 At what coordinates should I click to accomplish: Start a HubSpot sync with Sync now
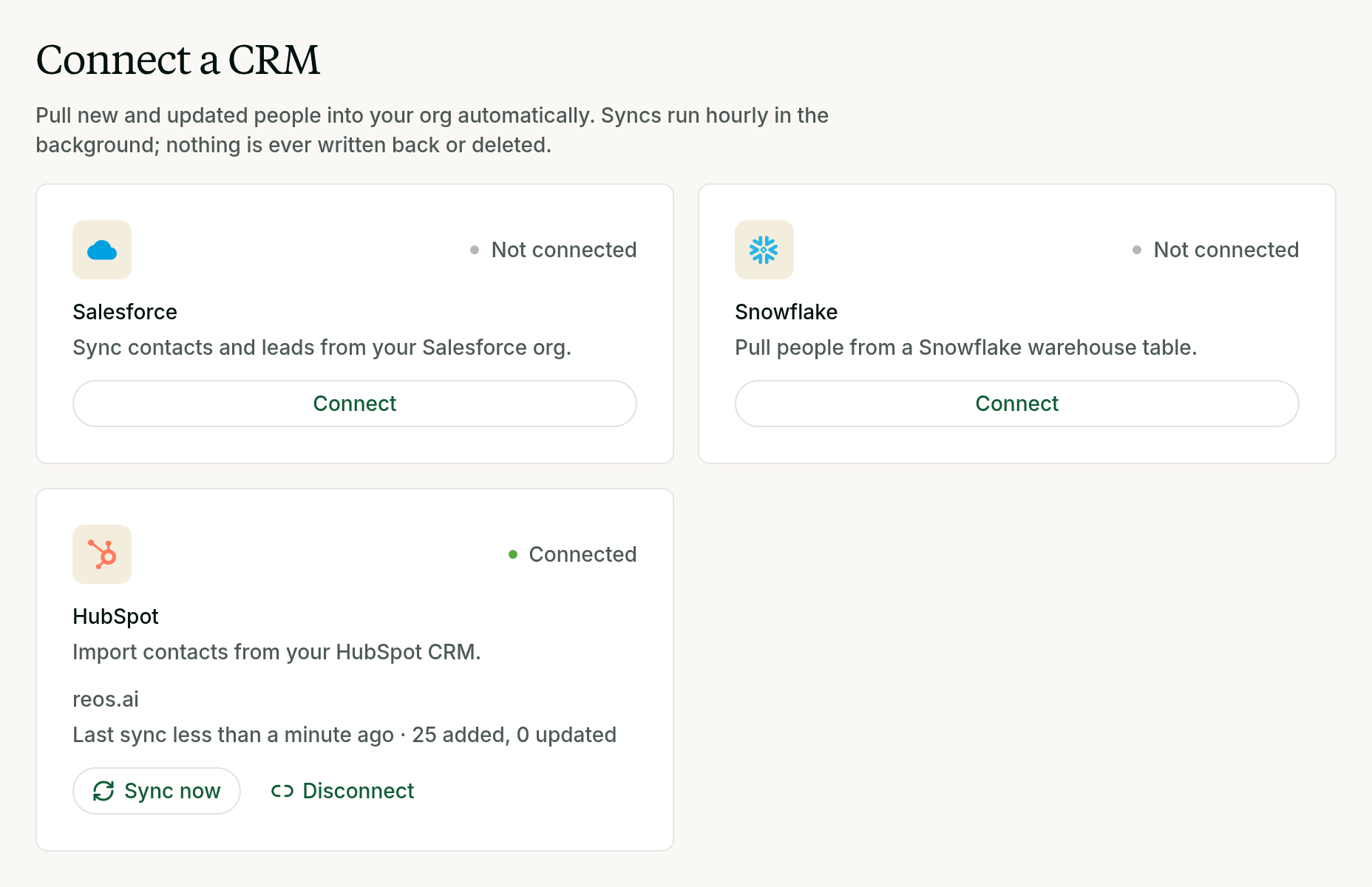tap(157, 791)
